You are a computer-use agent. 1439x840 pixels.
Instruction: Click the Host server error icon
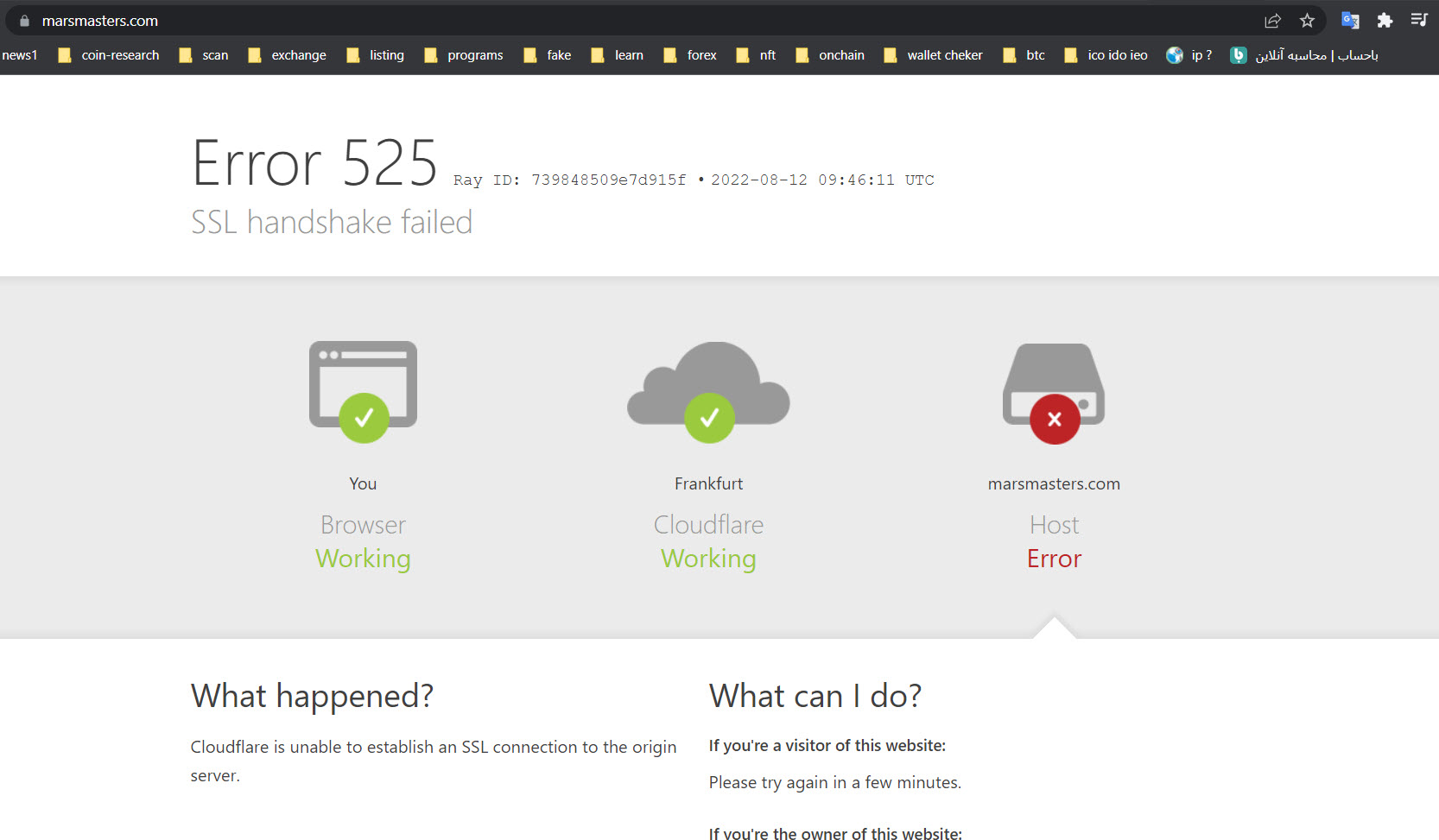pyautogui.click(x=1054, y=393)
